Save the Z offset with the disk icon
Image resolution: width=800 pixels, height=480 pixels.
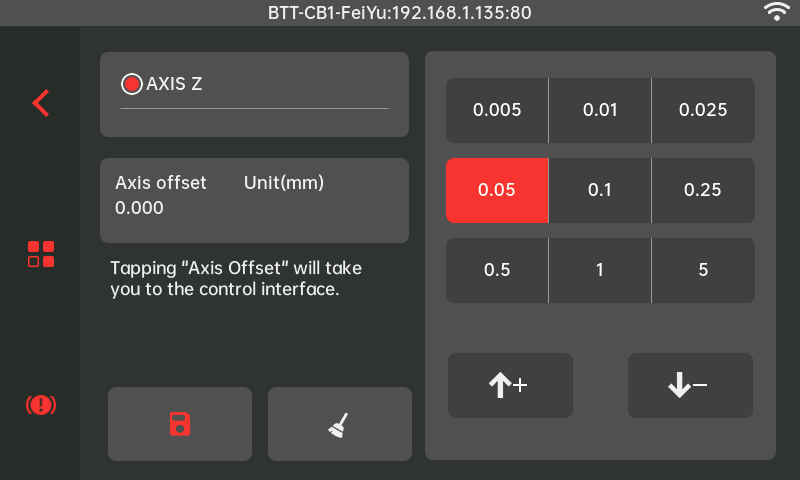pyautogui.click(x=180, y=424)
